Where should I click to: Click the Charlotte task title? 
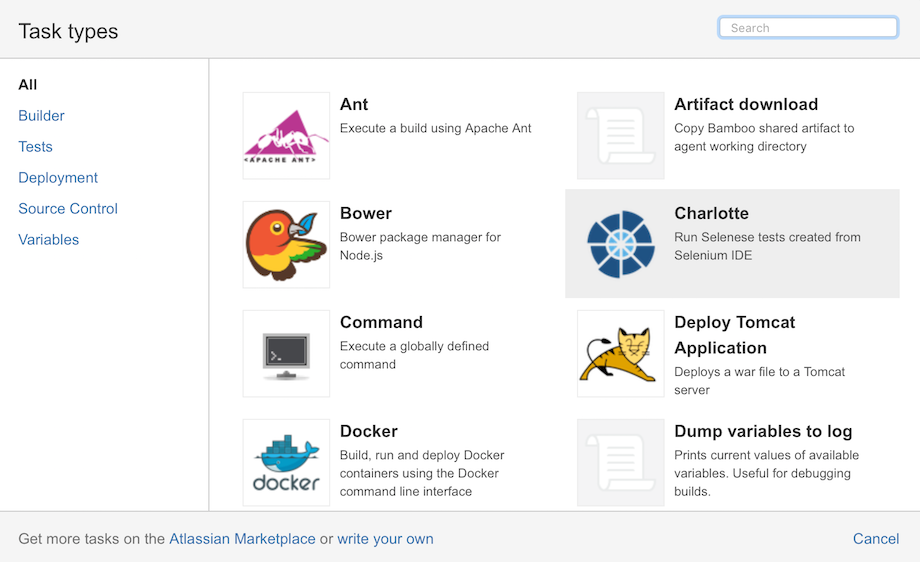tap(711, 214)
